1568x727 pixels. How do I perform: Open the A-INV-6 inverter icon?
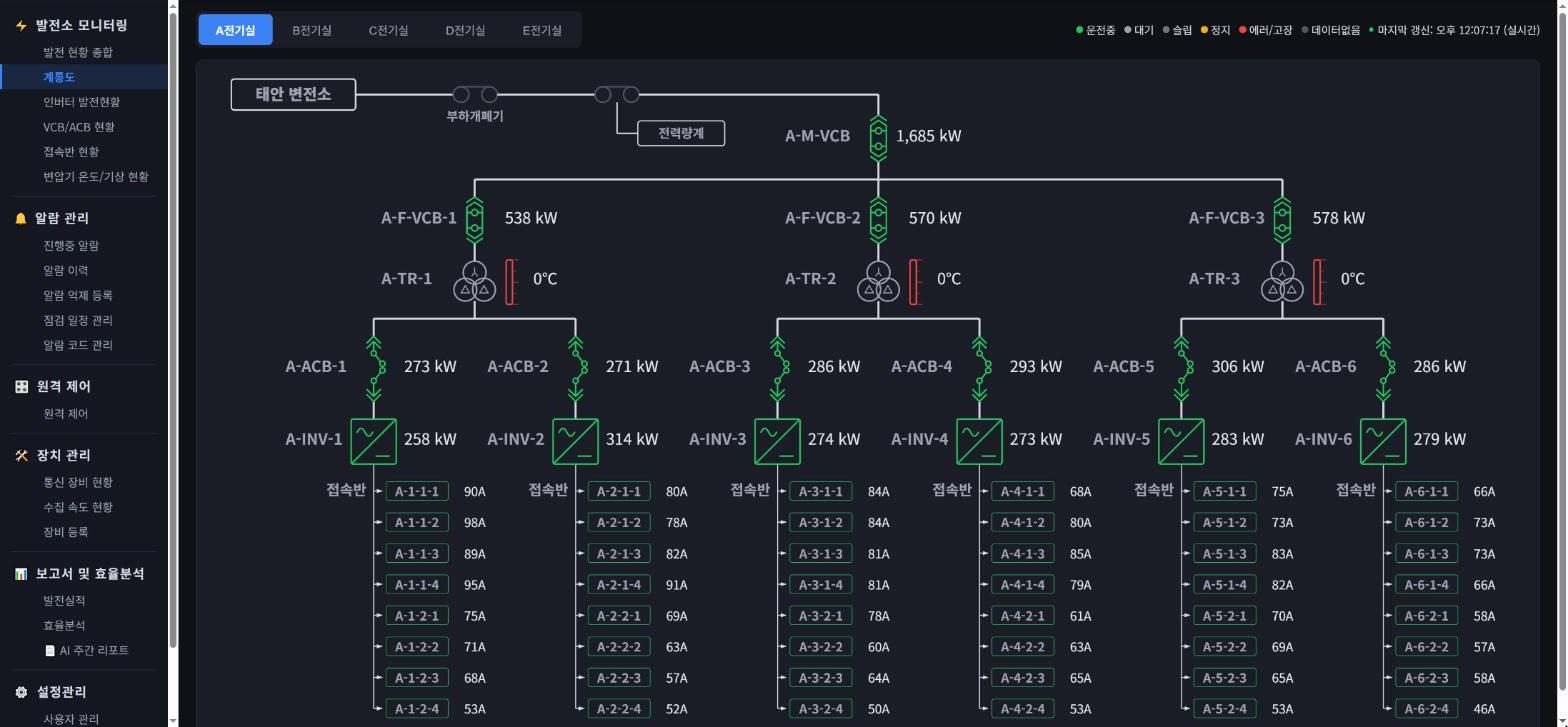click(x=1383, y=441)
